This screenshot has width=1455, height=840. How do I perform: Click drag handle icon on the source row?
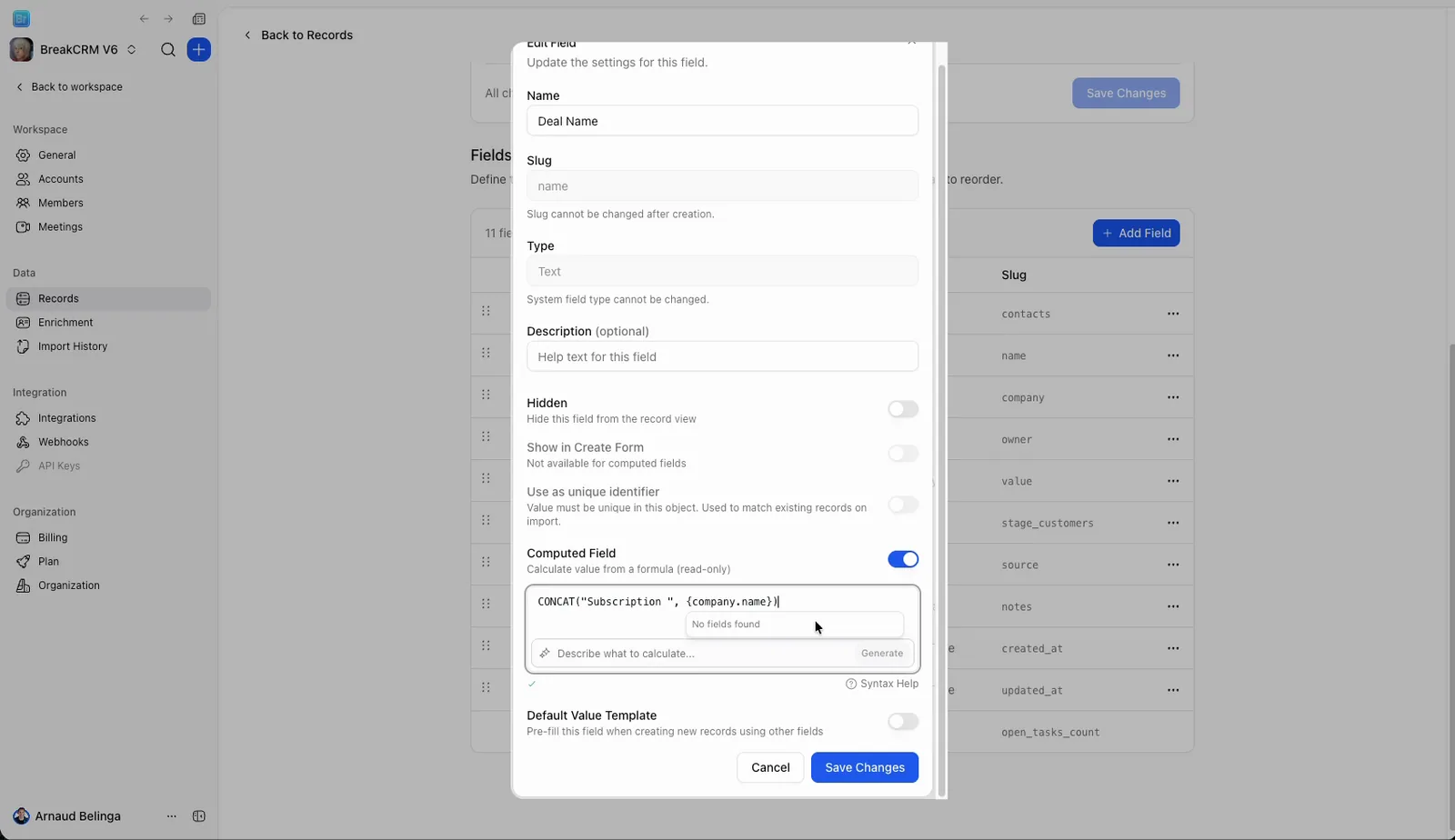click(x=486, y=562)
